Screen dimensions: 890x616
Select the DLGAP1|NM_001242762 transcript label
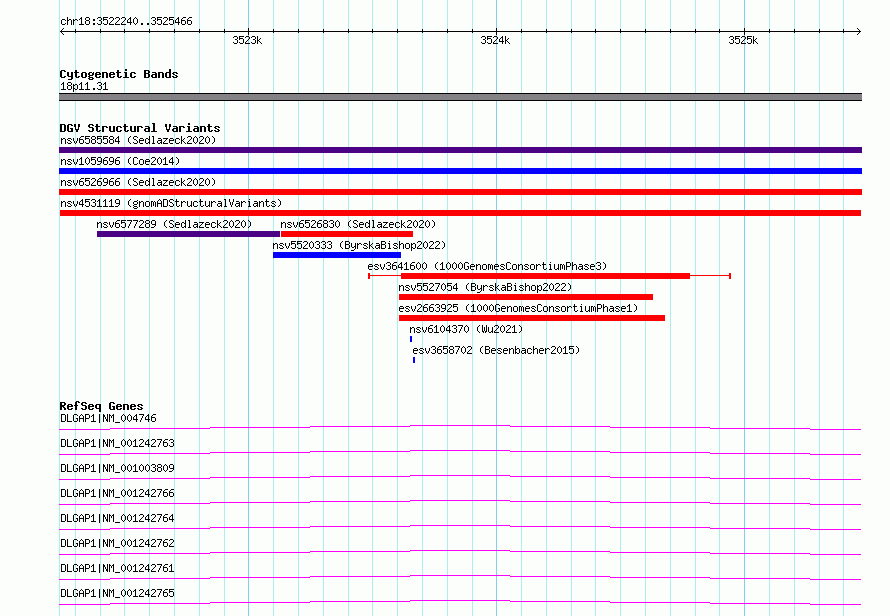tap(117, 543)
